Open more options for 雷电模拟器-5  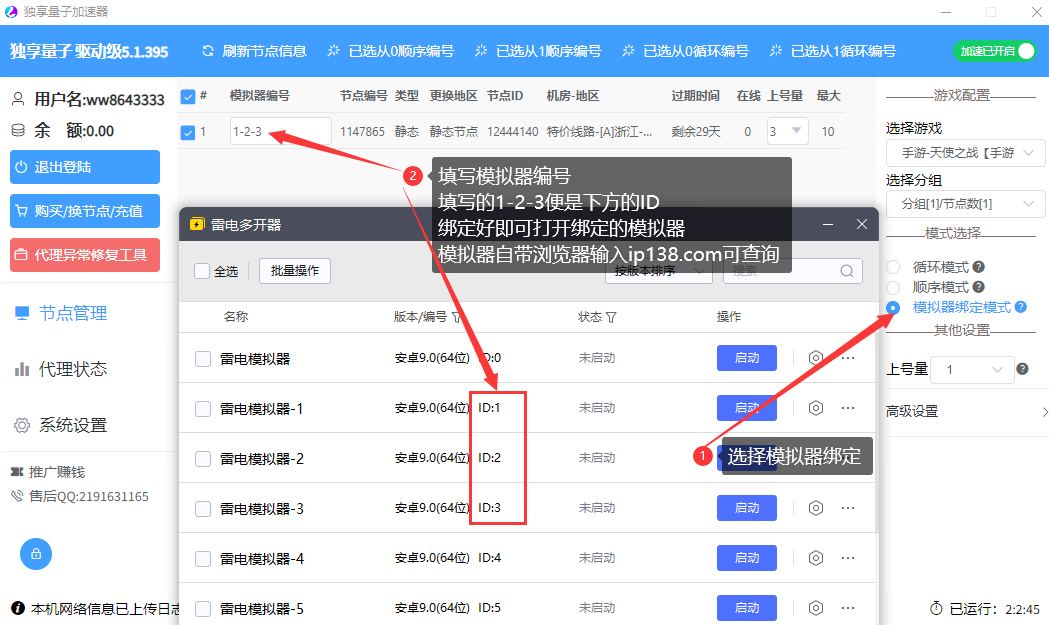[848, 608]
